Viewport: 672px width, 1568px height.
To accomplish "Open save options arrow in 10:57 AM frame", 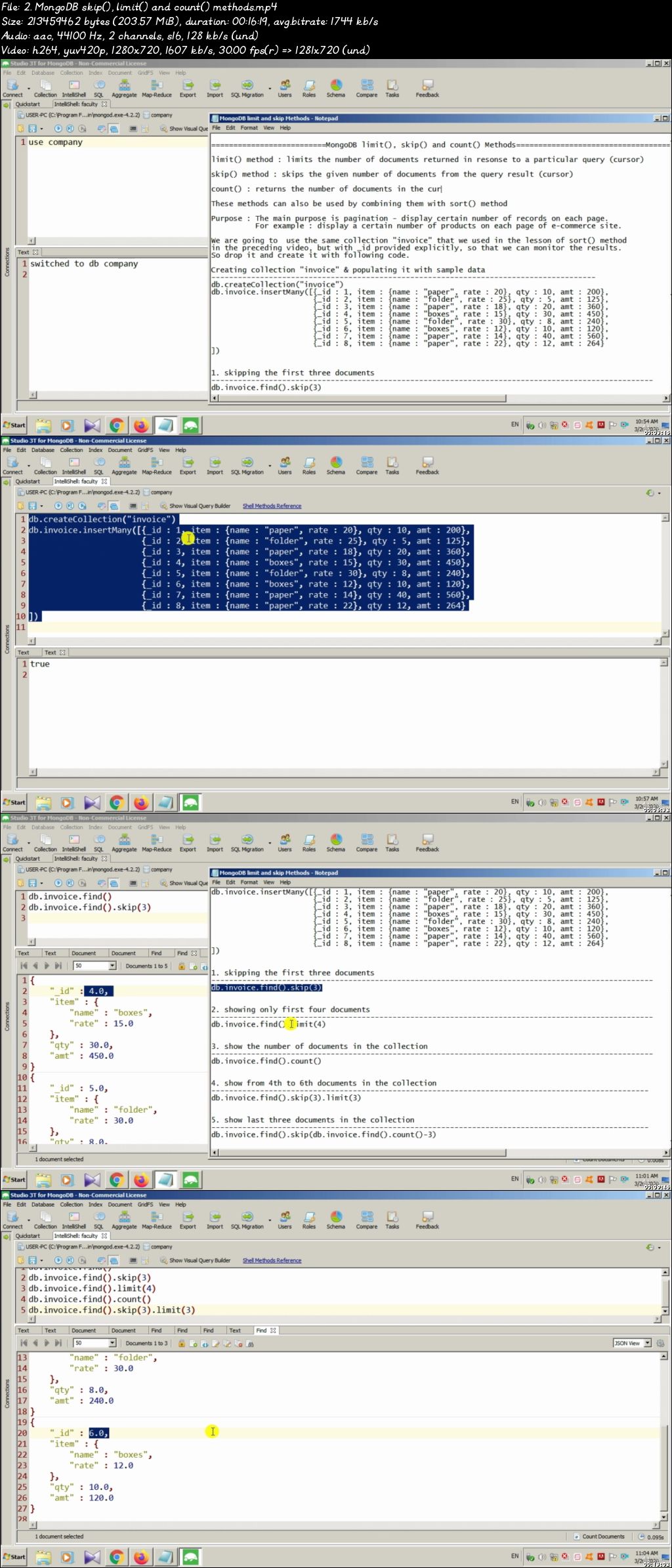I will (x=41, y=506).
